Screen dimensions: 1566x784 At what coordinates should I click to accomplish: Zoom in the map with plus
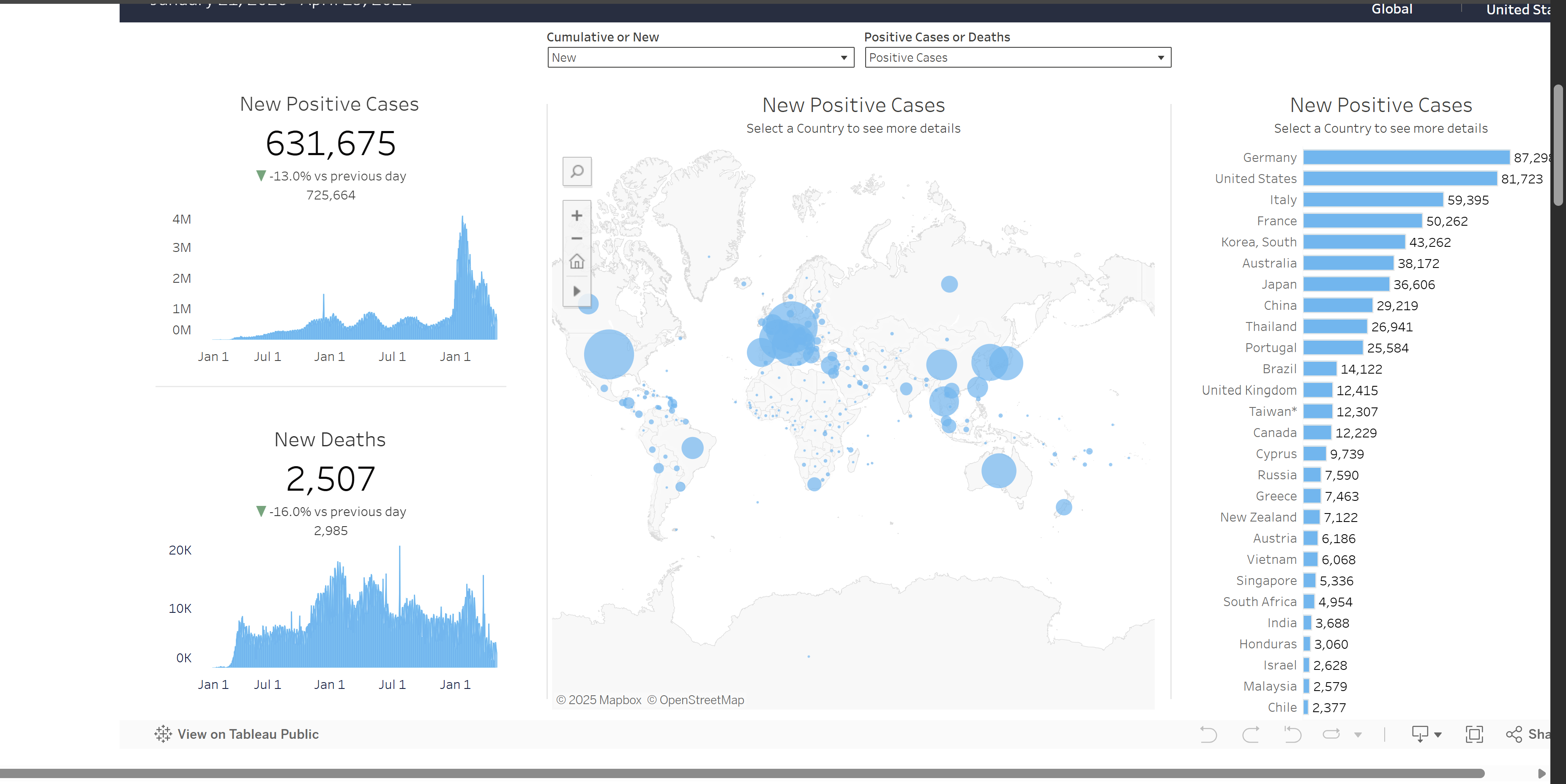point(577,216)
